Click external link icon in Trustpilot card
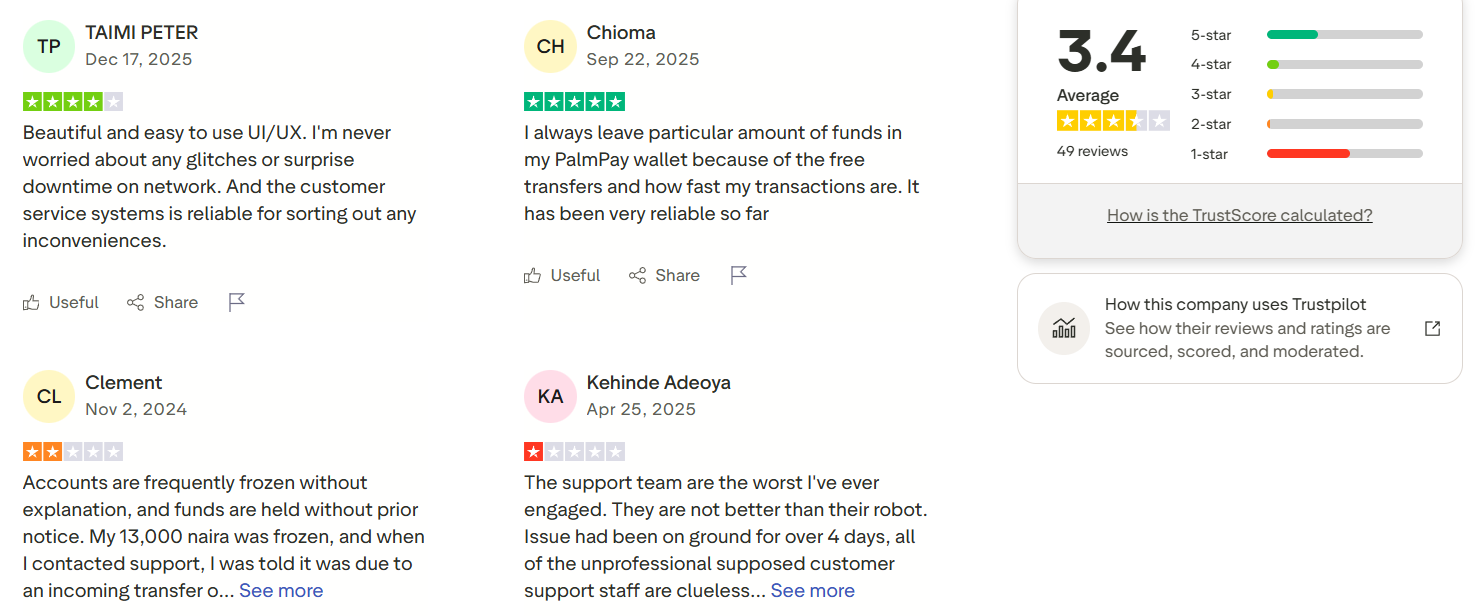 coord(1432,328)
